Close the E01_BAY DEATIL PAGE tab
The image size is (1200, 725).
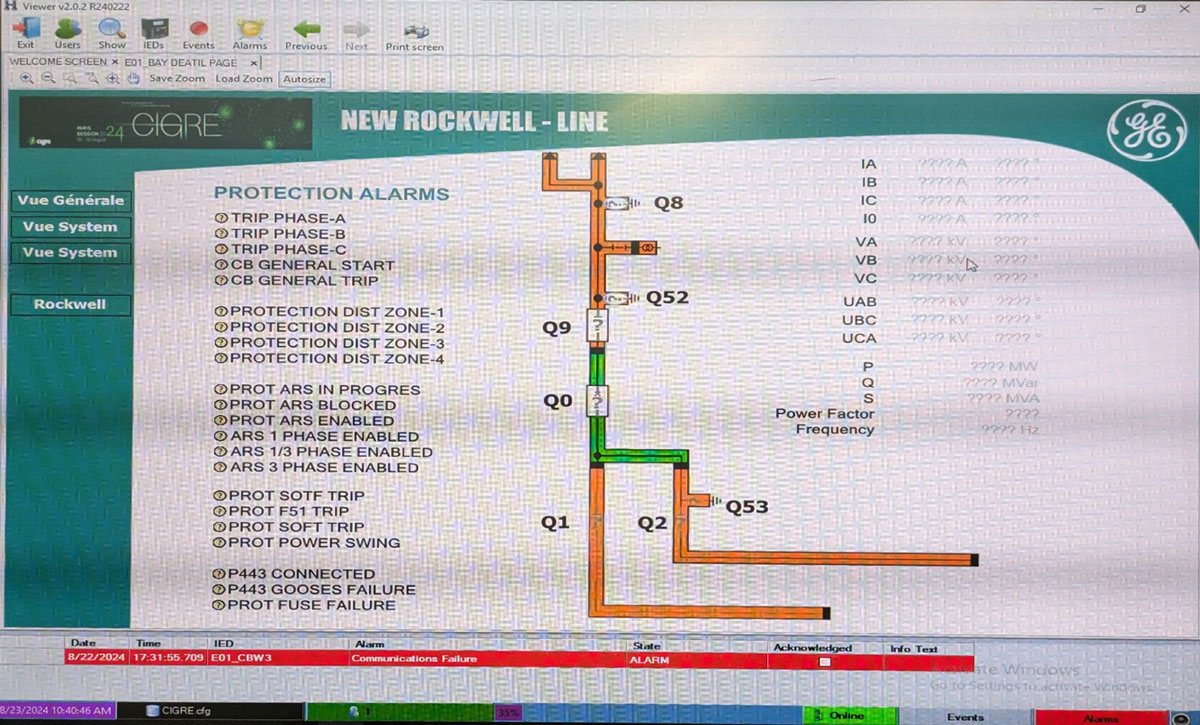coord(254,62)
